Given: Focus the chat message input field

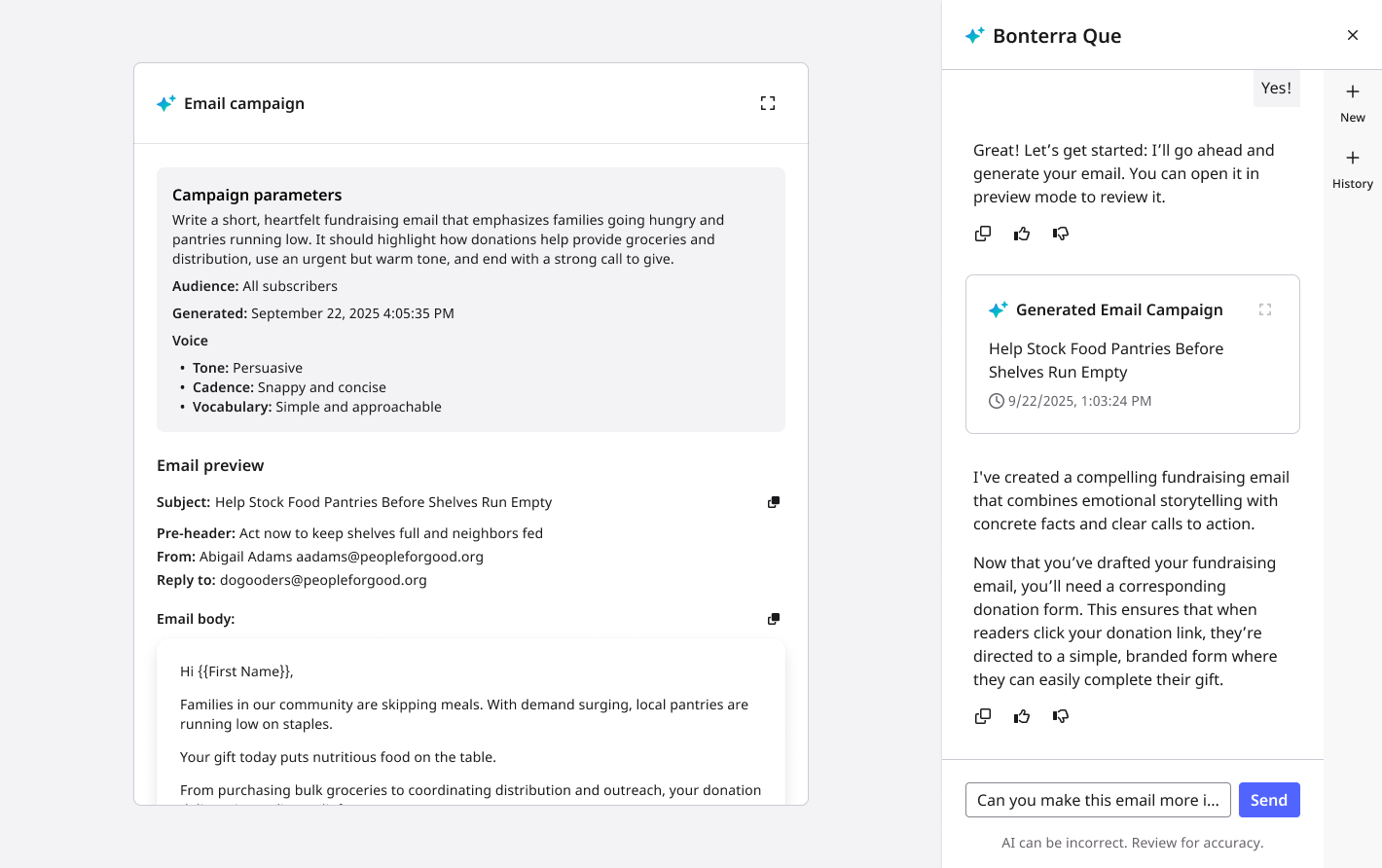Looking at the screenshot, I should tap(1098, 800).
